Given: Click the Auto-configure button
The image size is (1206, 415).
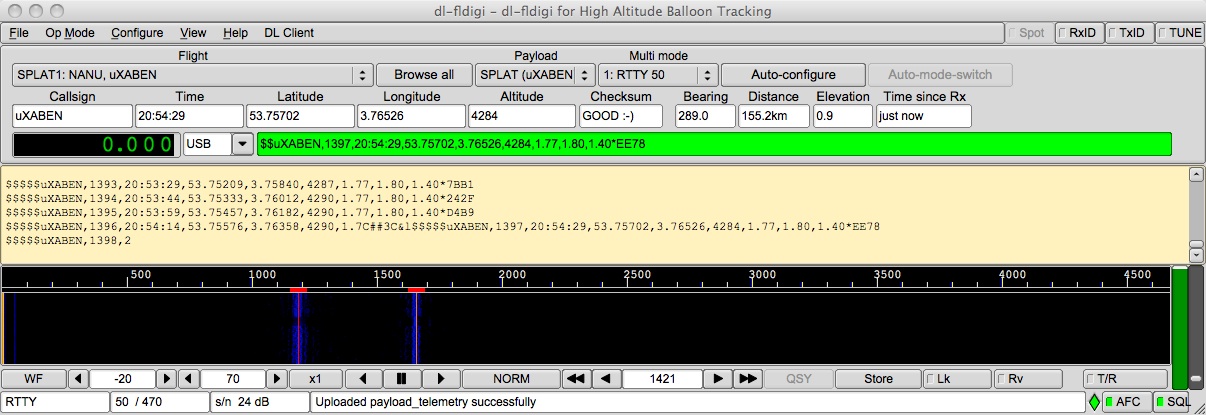Looking at the screenshot, I should coord(793,74).
